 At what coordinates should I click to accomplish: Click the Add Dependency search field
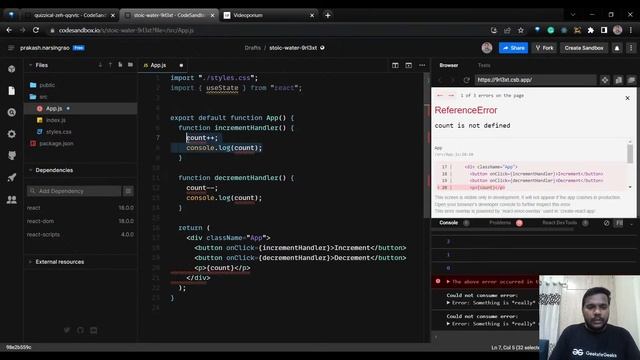click(74, 191)
